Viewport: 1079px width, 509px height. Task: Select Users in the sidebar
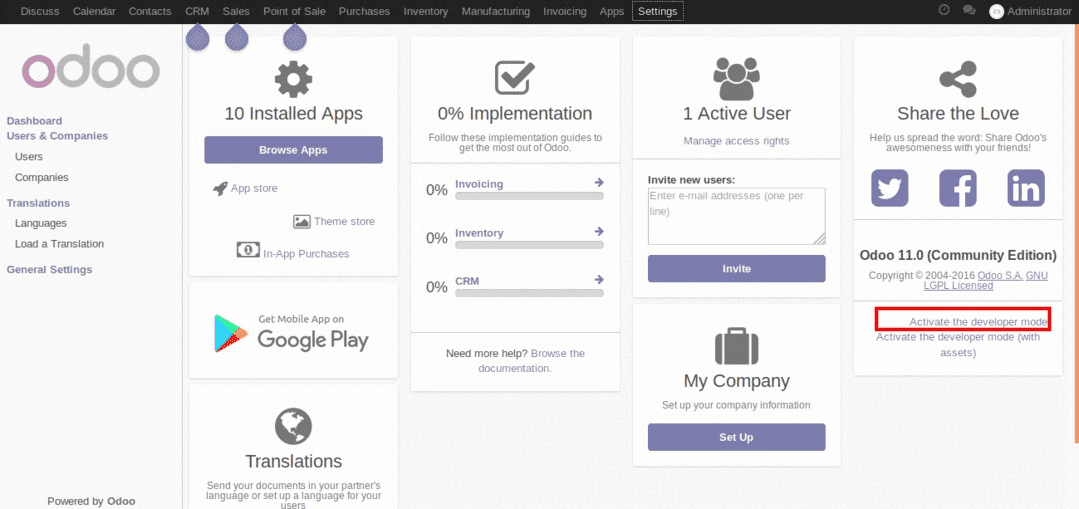29,157
